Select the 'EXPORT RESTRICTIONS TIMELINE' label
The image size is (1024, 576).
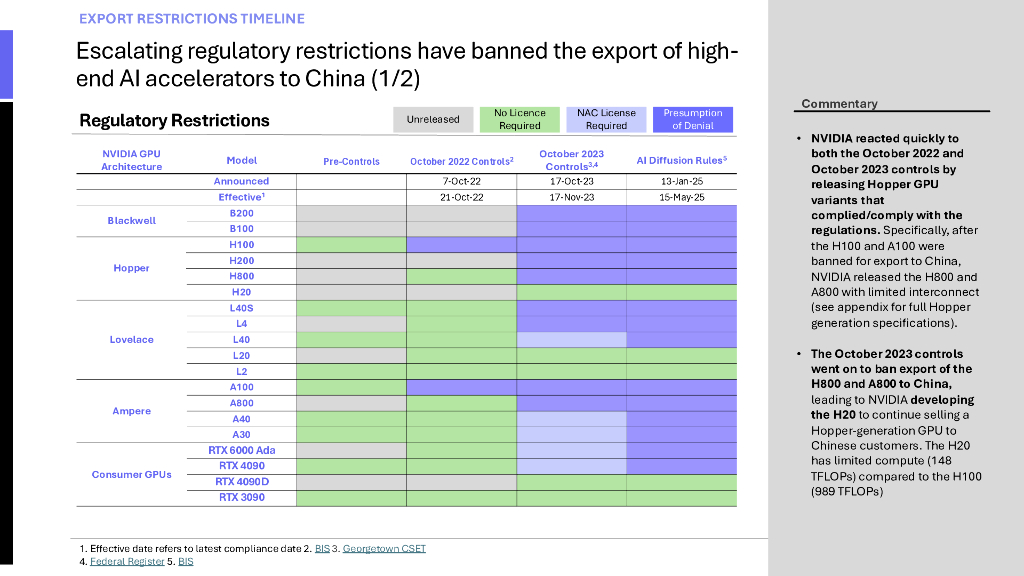pos(192,18)
